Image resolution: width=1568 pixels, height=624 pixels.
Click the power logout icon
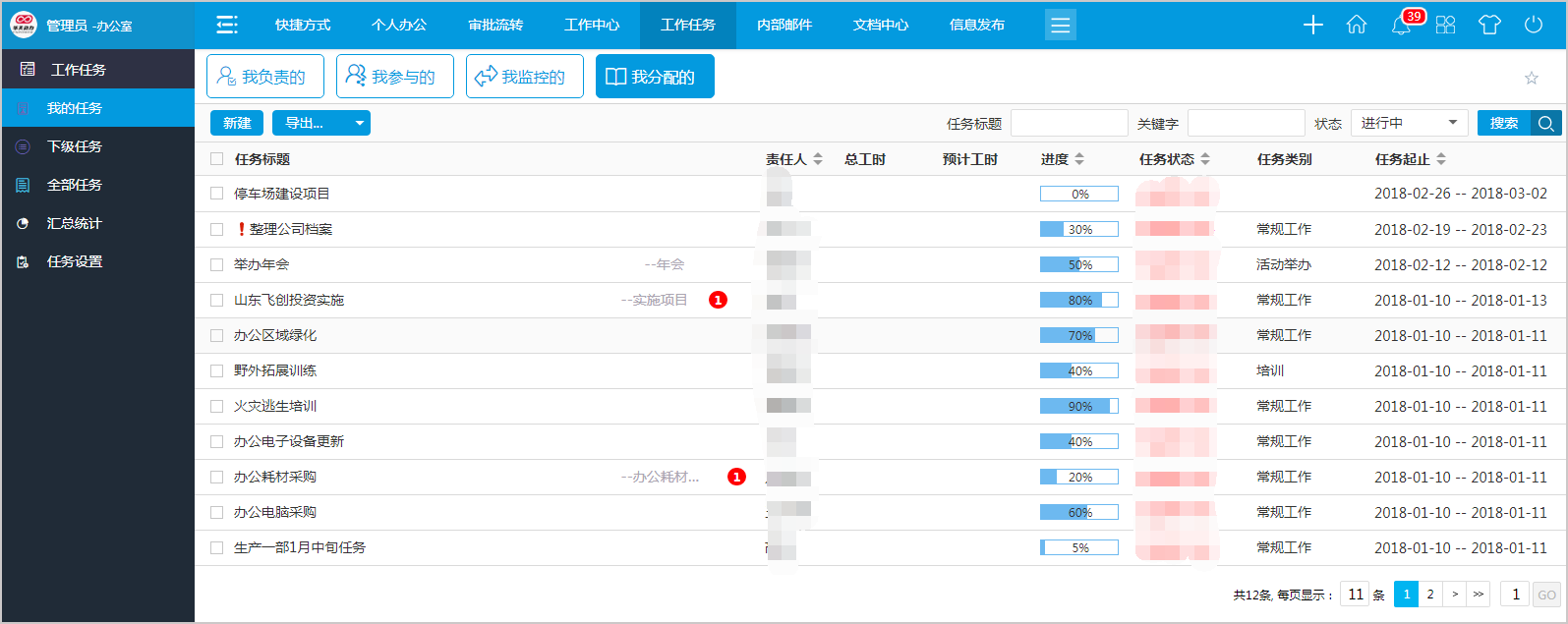(1534, 26)
